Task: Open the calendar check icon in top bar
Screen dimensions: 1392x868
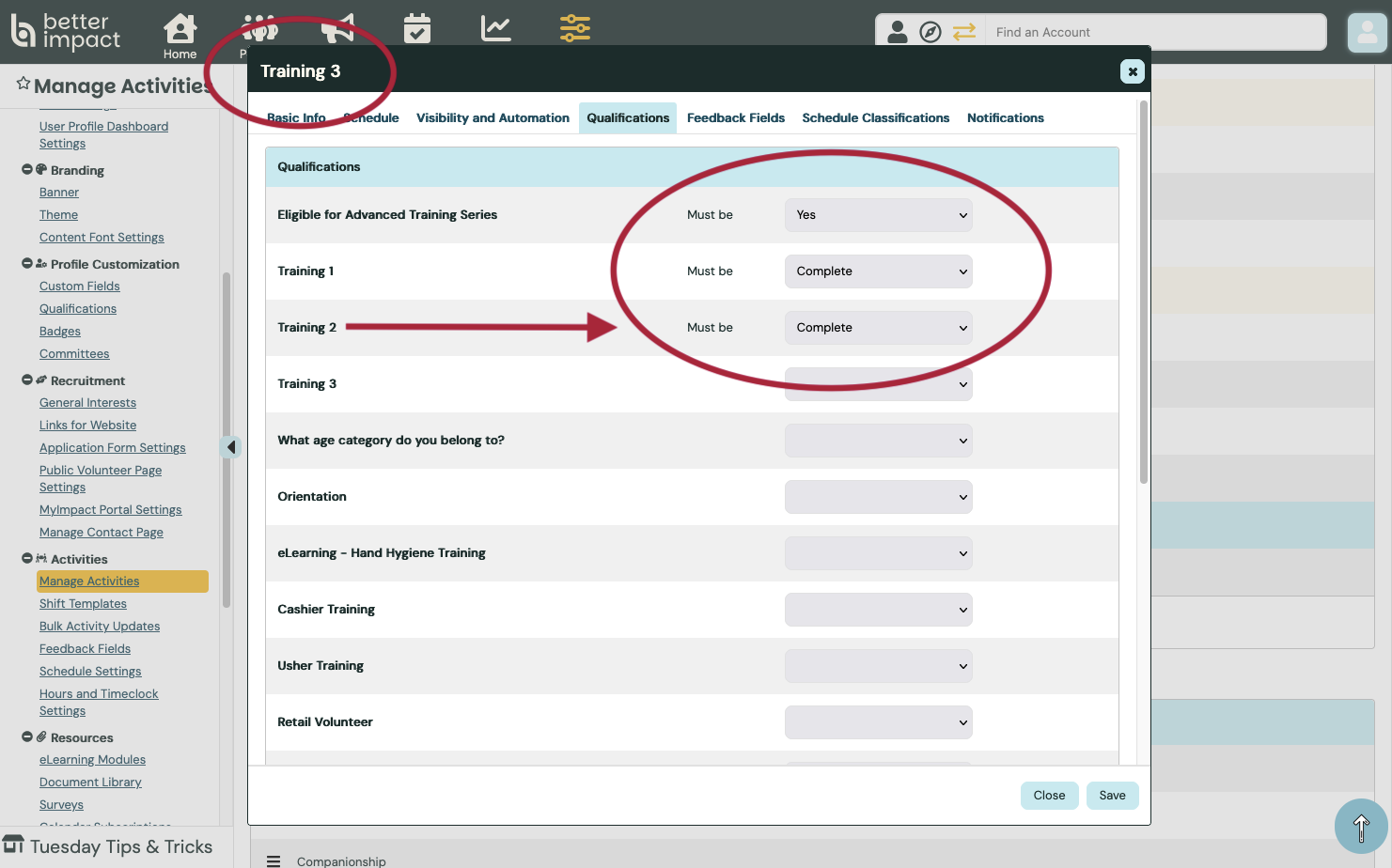Action: tap(417, 29)
